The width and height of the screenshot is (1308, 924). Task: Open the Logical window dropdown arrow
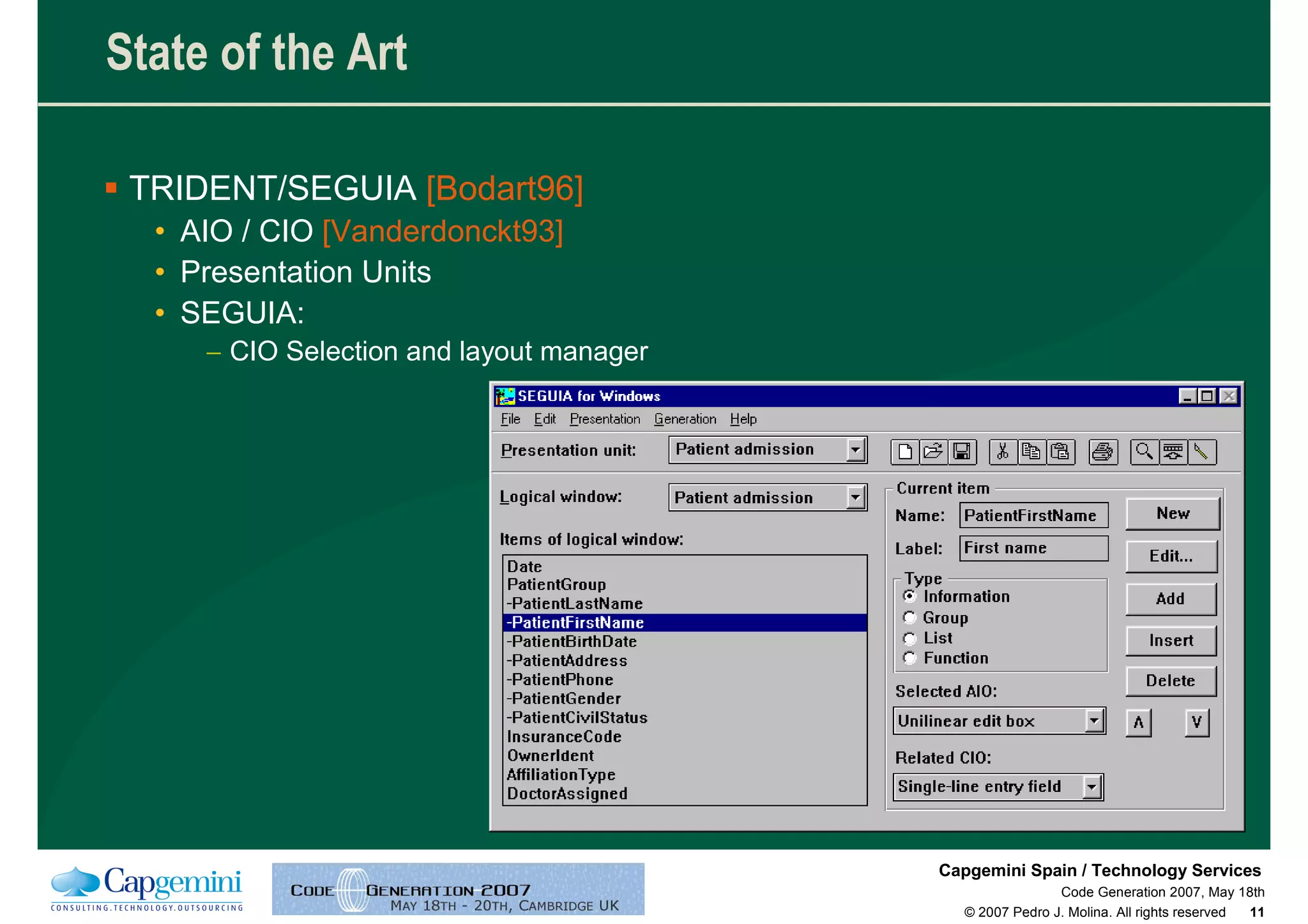pos(855,497)
